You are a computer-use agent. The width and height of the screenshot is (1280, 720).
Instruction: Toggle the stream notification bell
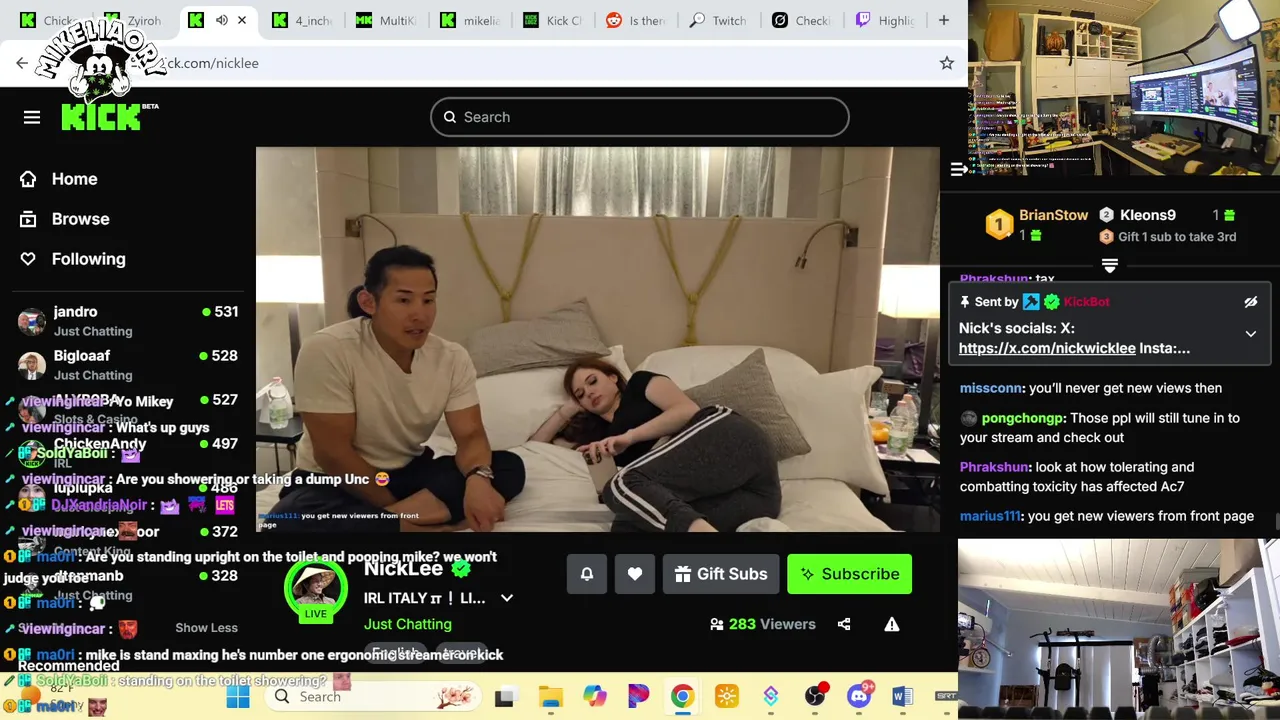tap(587, 574)
